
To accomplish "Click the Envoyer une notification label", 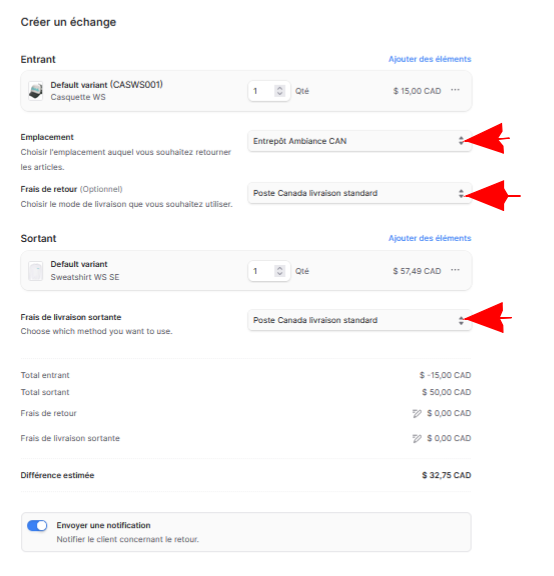I will coord(104,525).
